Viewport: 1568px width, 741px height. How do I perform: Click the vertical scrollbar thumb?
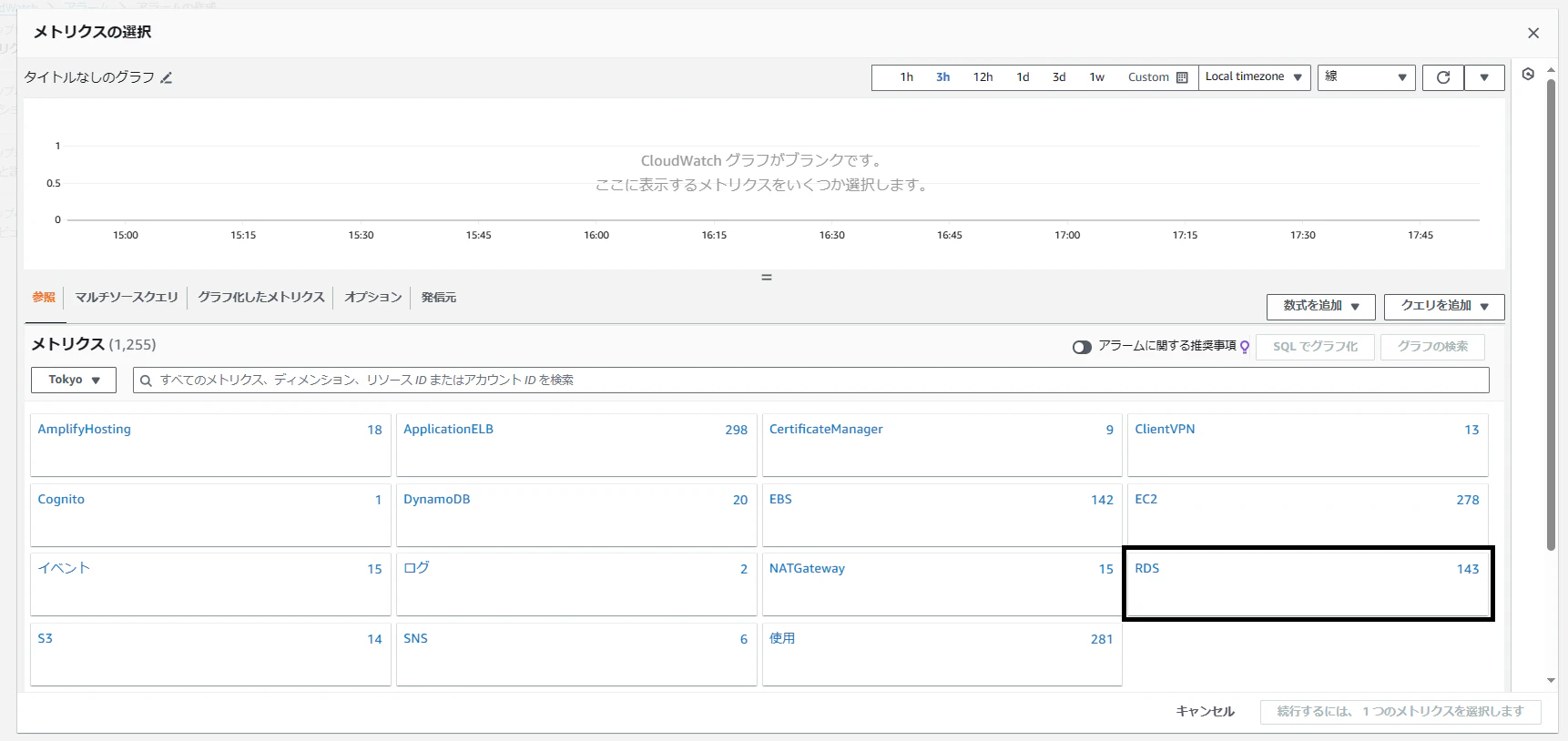(x=1551, y=314)
